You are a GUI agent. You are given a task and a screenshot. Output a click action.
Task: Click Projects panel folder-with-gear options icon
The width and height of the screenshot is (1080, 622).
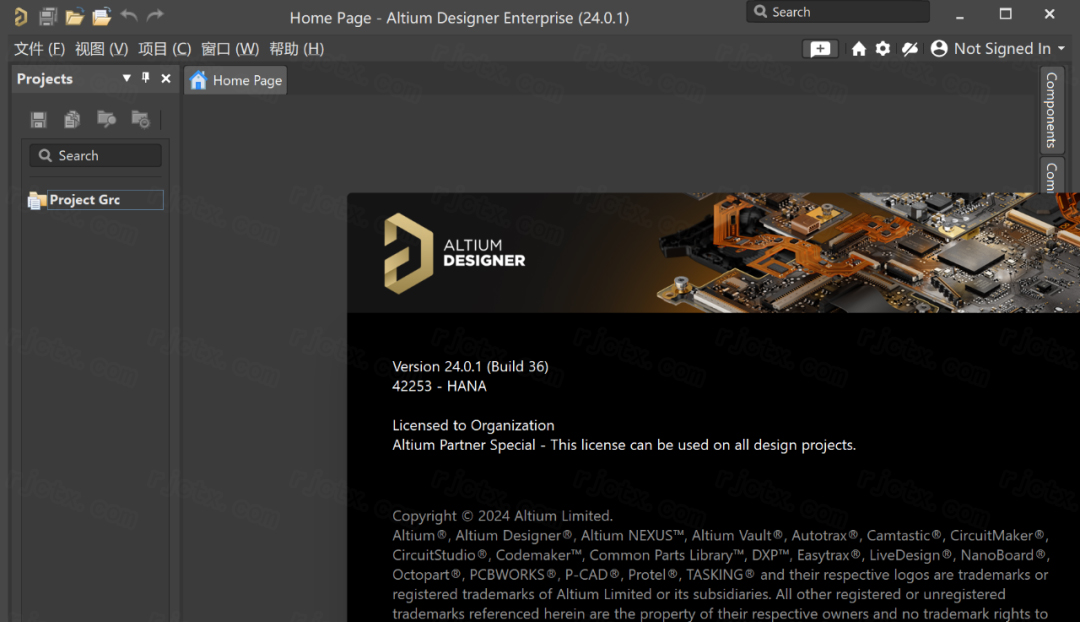coord(140,120)
